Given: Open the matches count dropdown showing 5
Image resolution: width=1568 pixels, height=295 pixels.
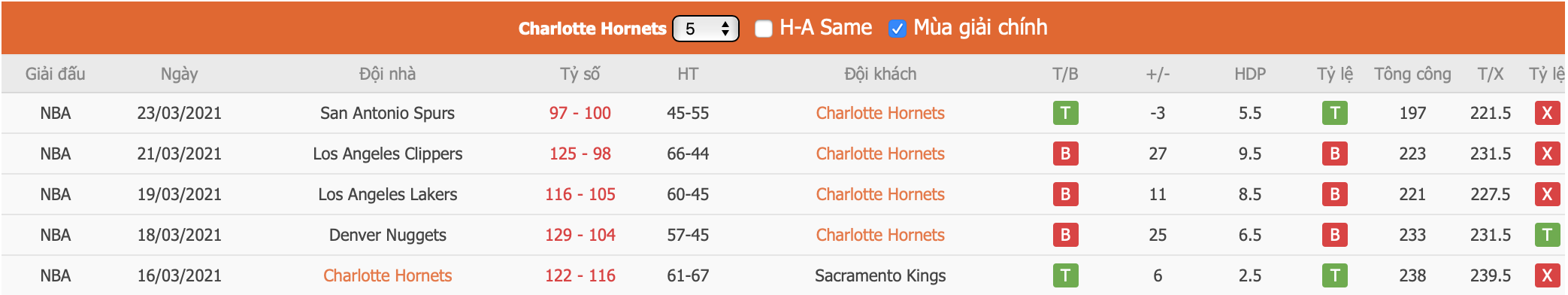Looking at the screenshot, I should tap(705, 29).
